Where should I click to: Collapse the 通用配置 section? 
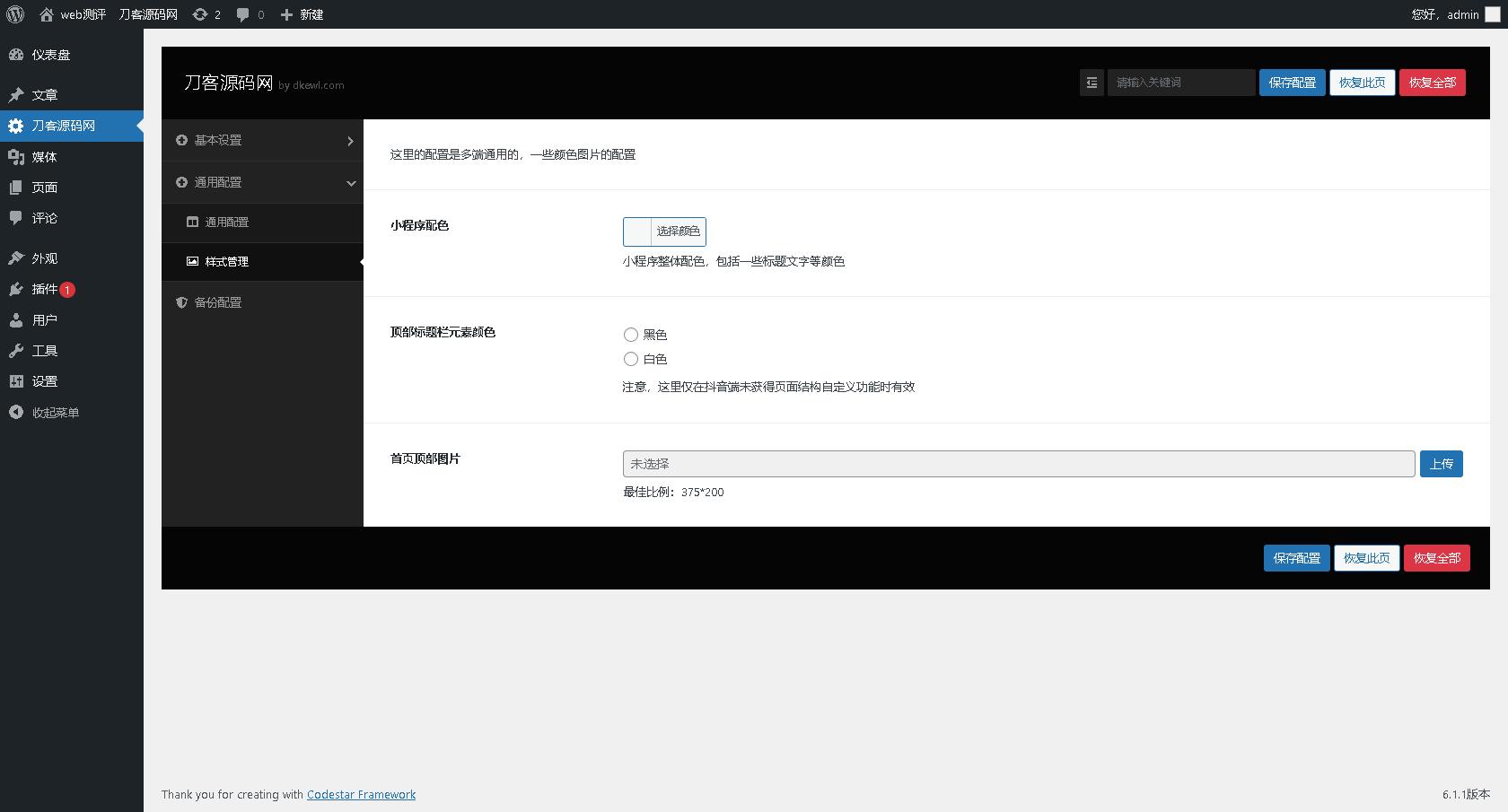pos(261,181)
